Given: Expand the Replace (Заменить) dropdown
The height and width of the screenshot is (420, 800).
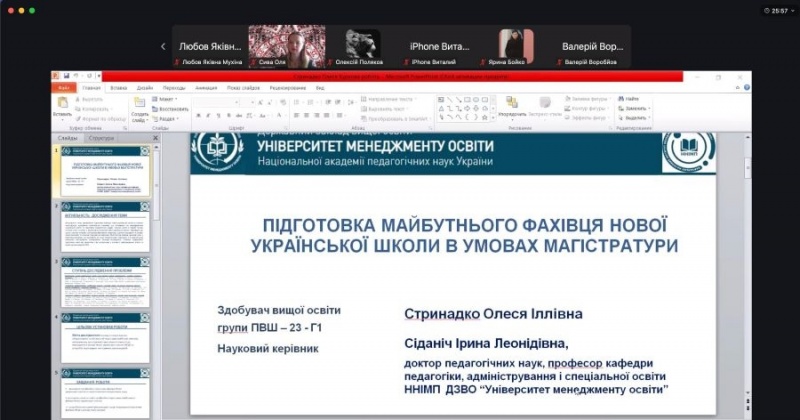Looking at the screenshot, I should click(x=634, y=108).
